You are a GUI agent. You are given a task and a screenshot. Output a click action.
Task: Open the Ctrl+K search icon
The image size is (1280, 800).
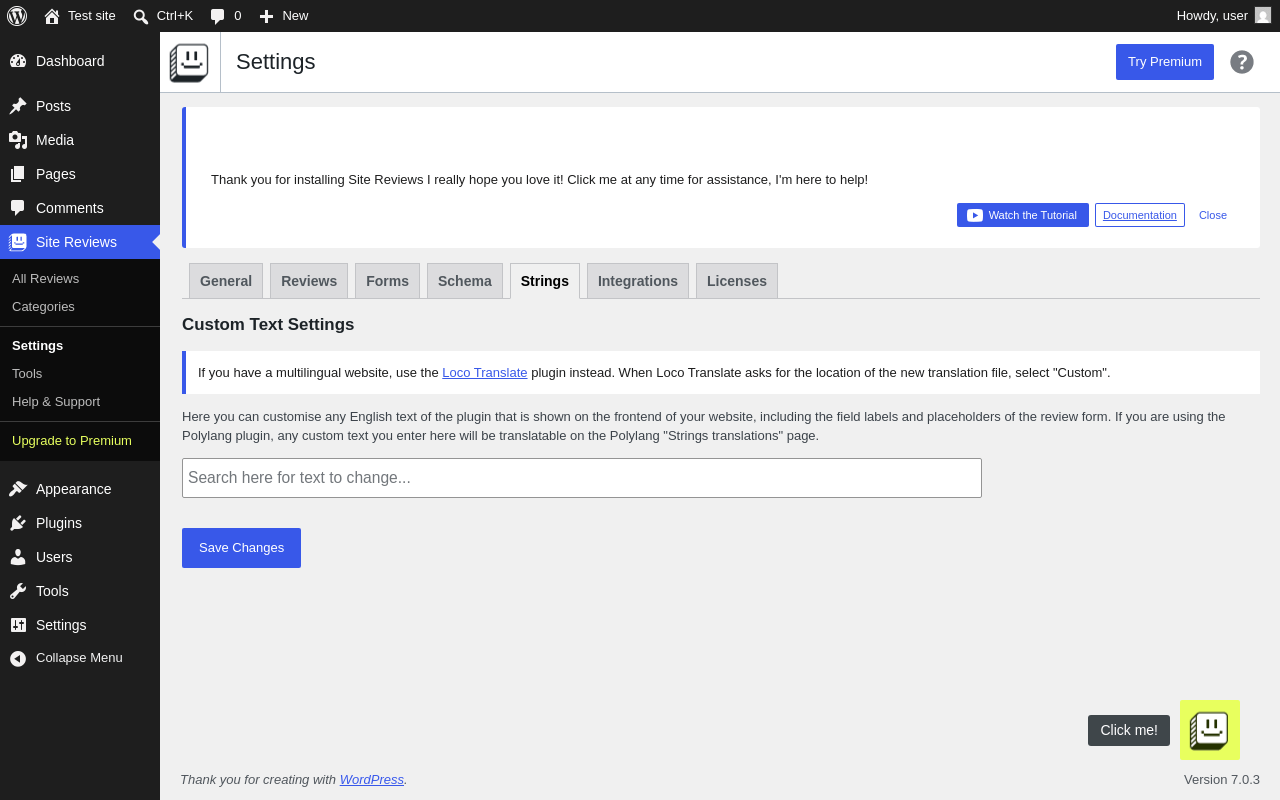(141, 16)
